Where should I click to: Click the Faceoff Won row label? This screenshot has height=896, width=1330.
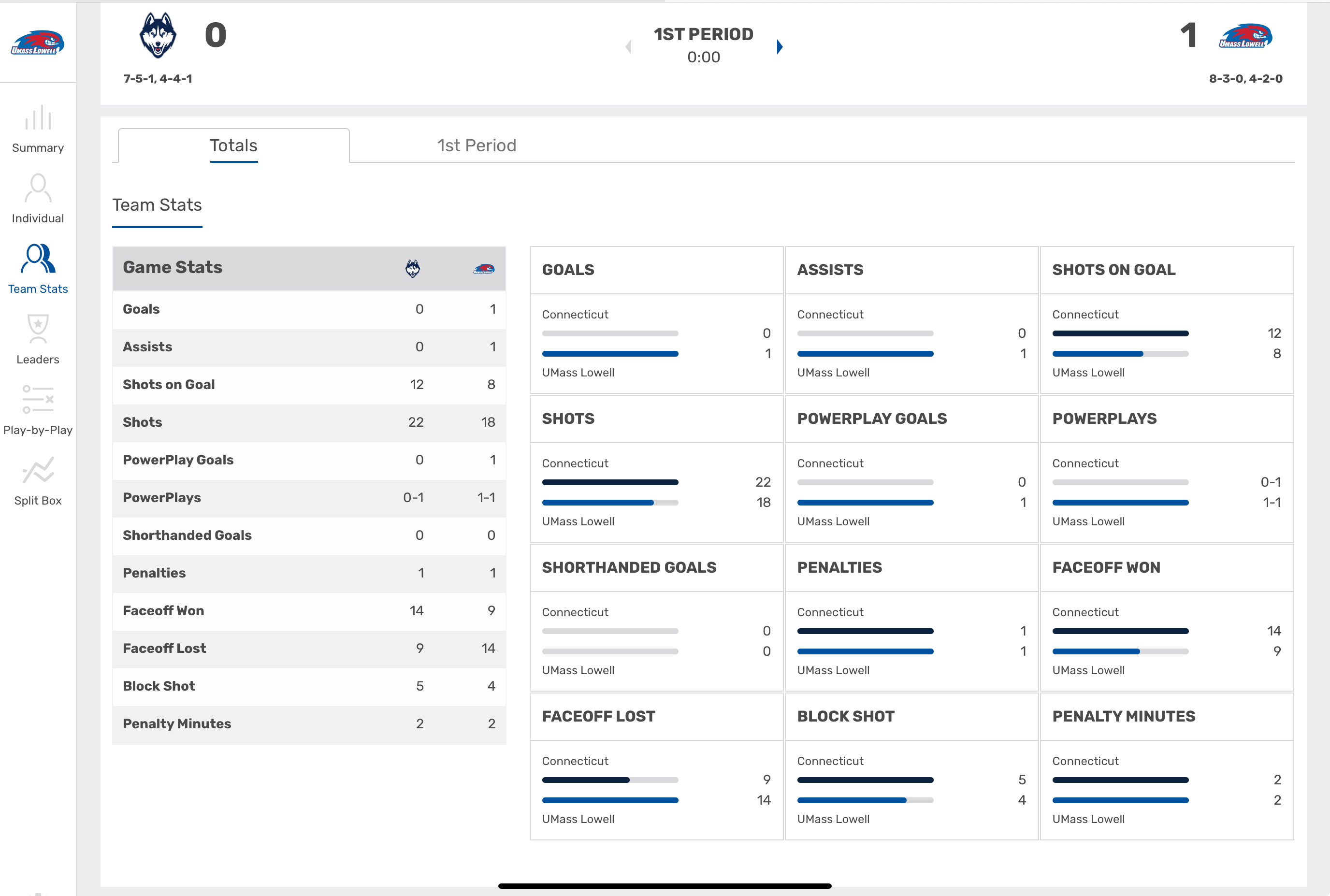click(163, 611)
